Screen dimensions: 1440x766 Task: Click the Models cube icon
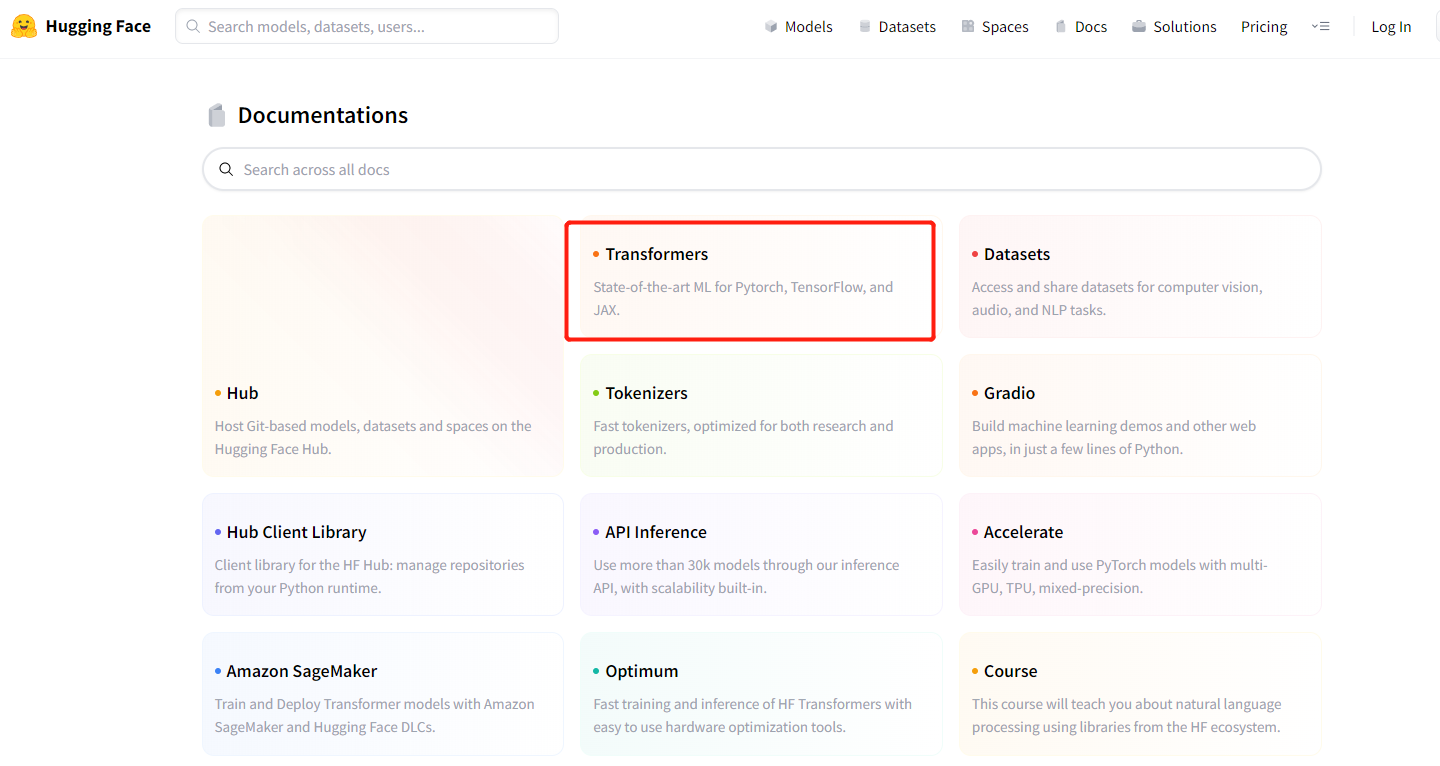coord(771,27)
